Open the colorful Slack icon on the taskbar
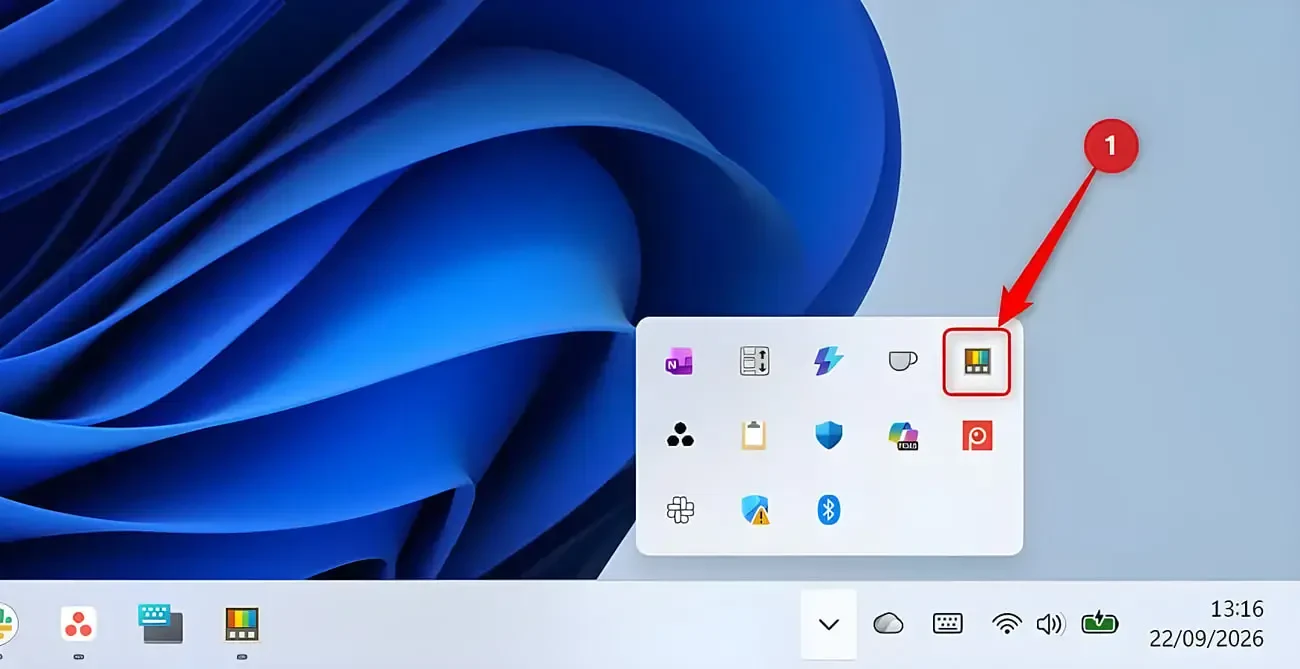Viewport: 1300px width, 669px height. (x=7, y=624)
